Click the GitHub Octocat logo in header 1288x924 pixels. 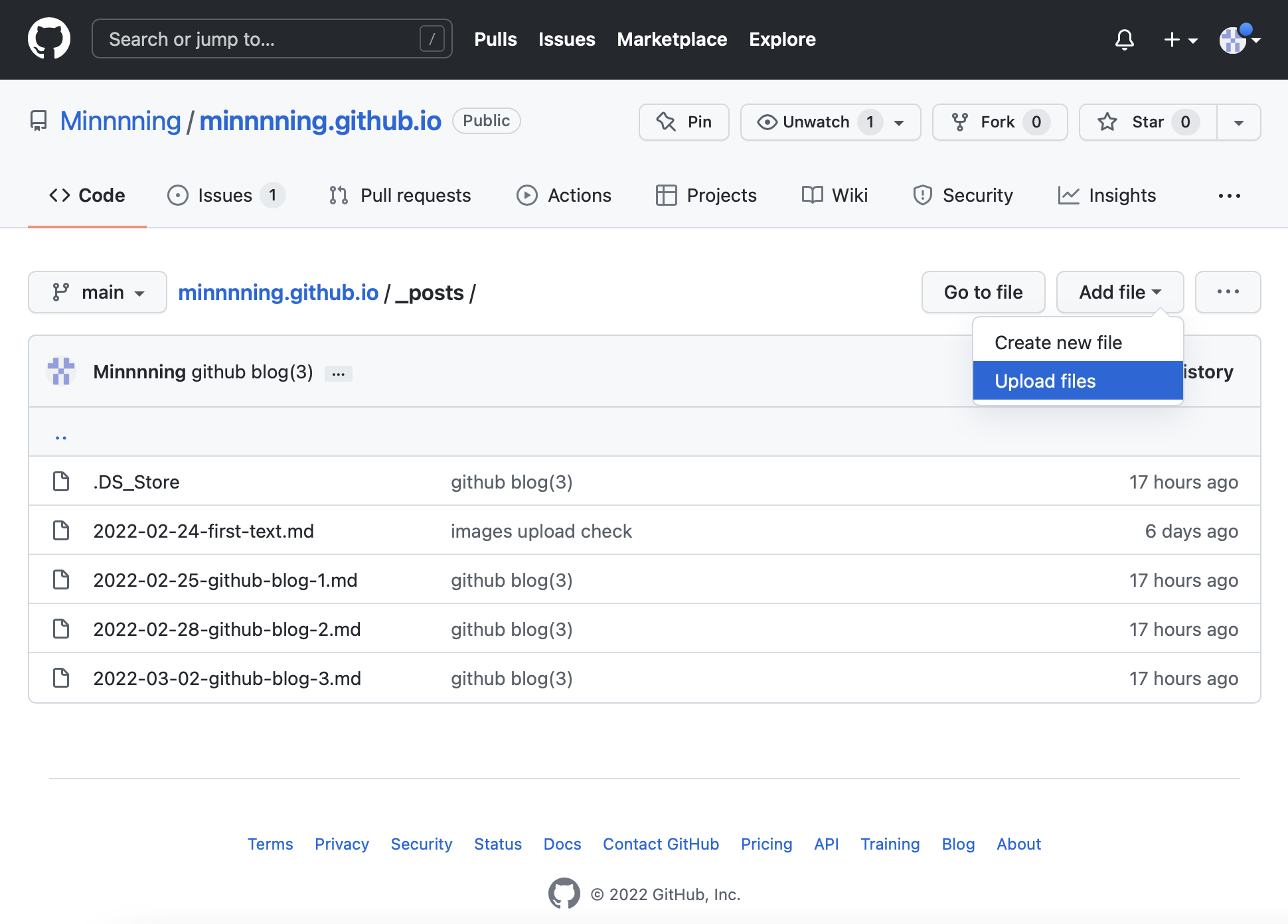tap(49, 39)
